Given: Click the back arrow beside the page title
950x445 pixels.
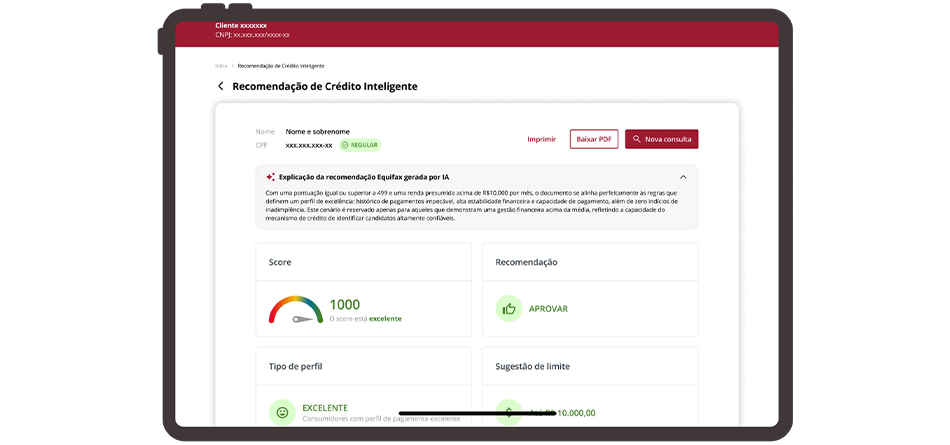Looking at the screenshot, I should (221, 86).
